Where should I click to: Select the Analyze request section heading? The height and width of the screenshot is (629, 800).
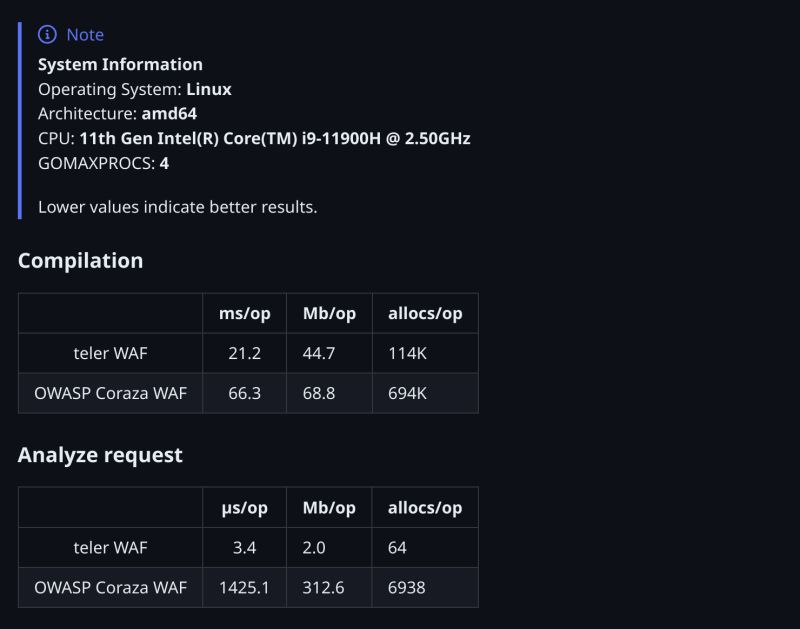[100, 455]
